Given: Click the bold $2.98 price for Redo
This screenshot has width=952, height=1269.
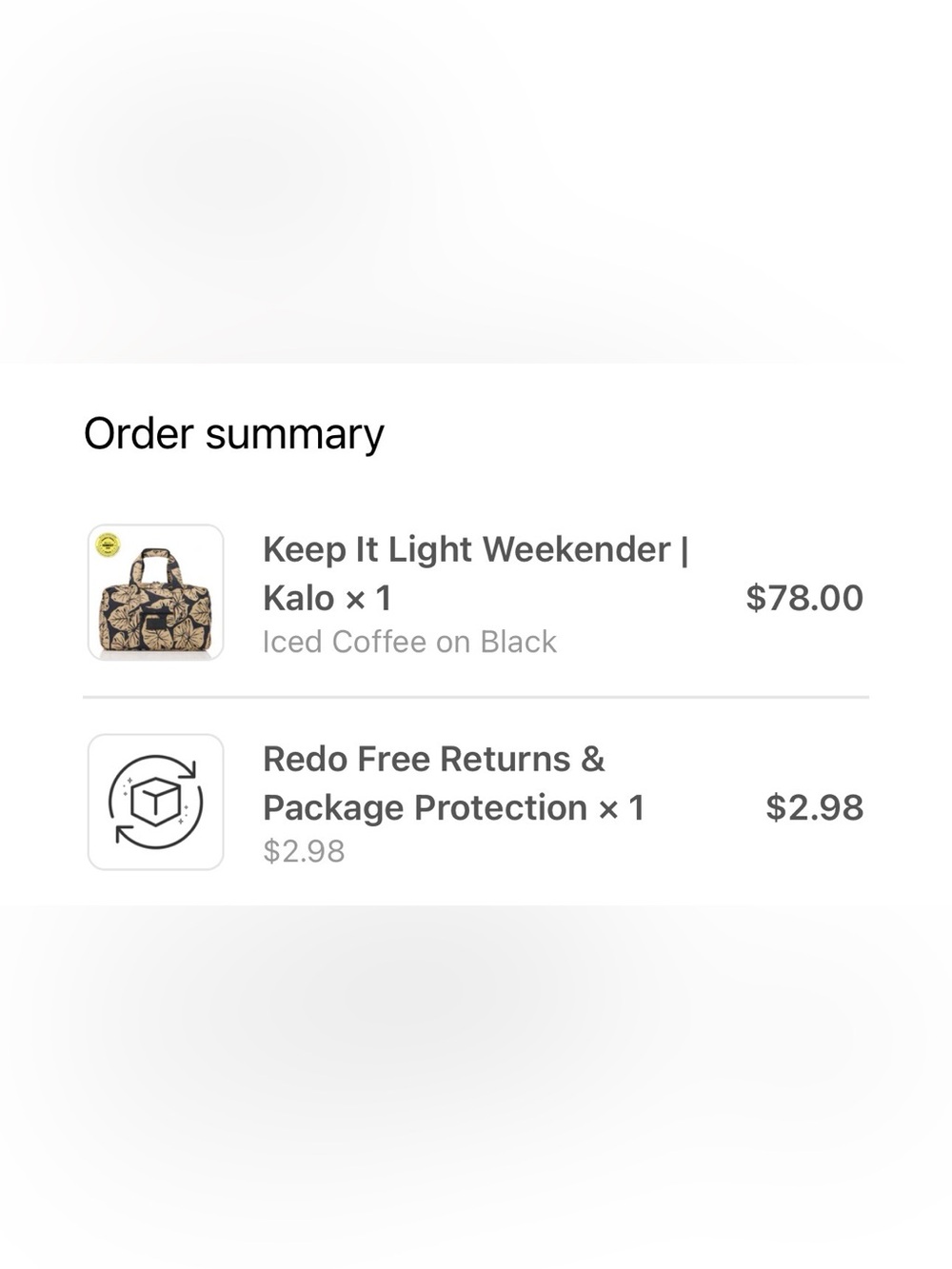Looking at the screenshot, I should (x=815, y=807).
